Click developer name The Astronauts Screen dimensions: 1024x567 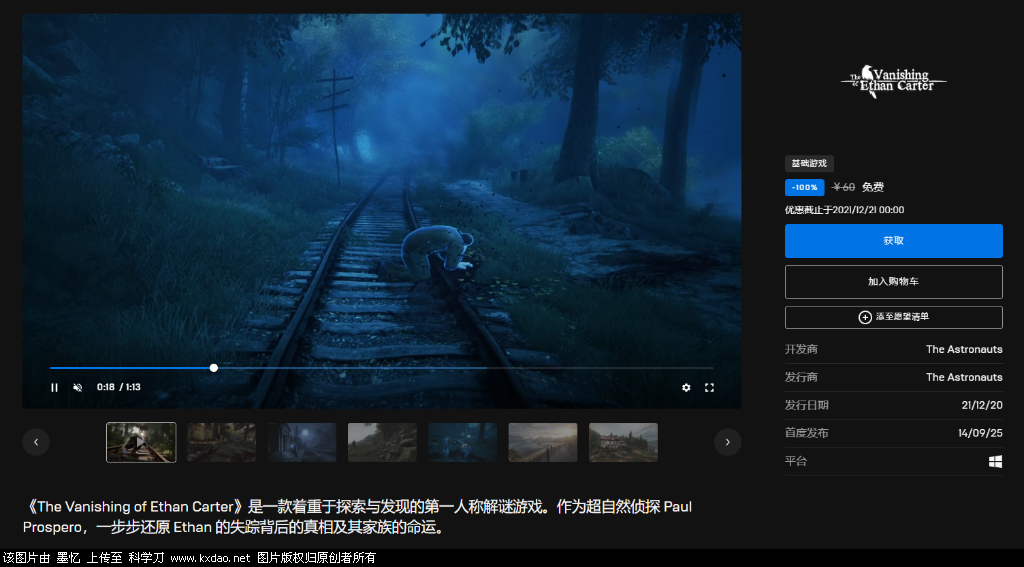pyautogui.click(x=964, y=349)
